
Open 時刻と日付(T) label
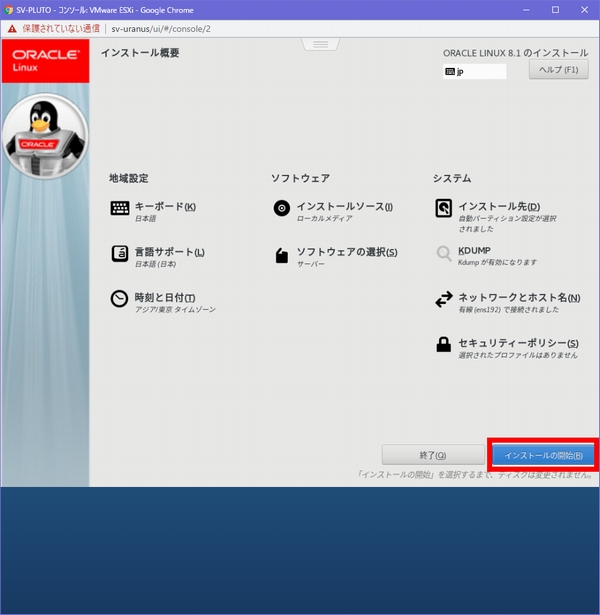(x=165, y=297)
